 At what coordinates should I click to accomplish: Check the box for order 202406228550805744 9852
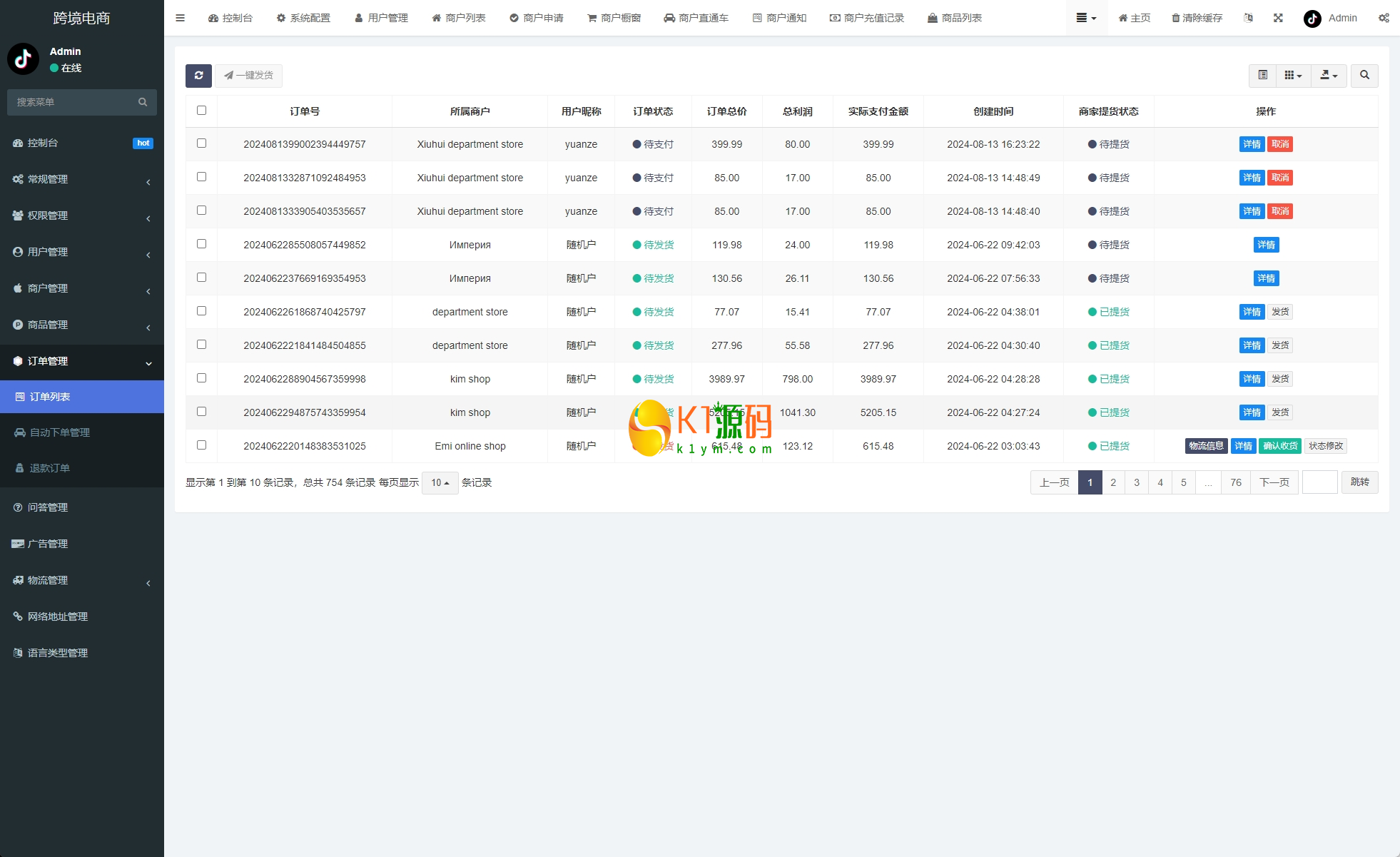click(201, 243)
